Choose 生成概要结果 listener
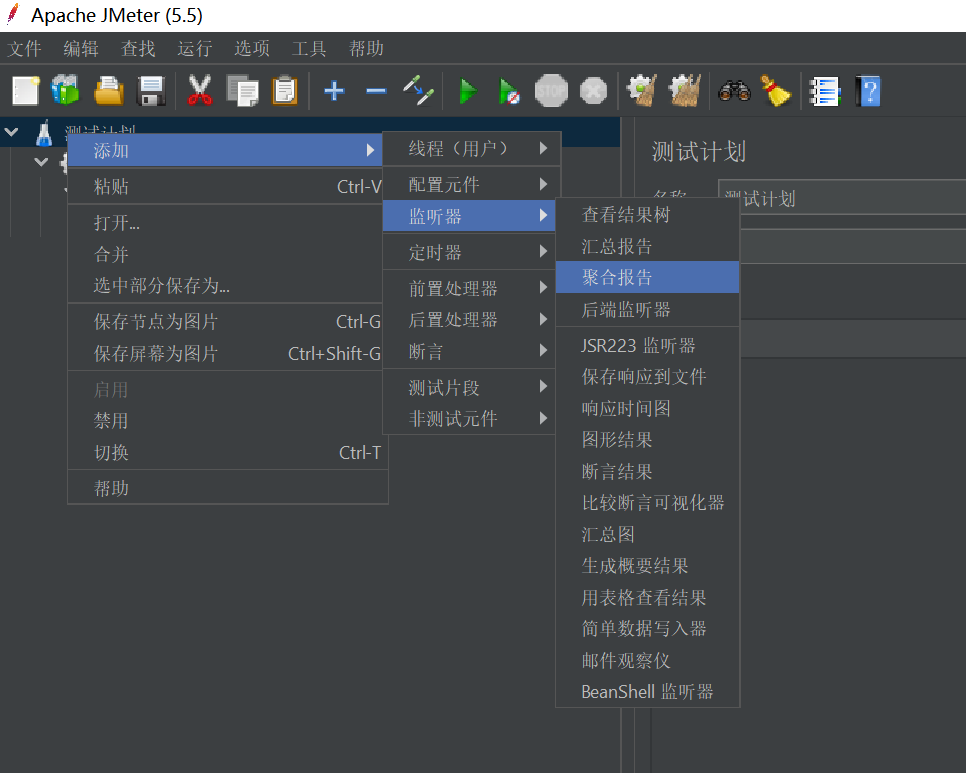The image size is (966, 773). pos(647,565)
